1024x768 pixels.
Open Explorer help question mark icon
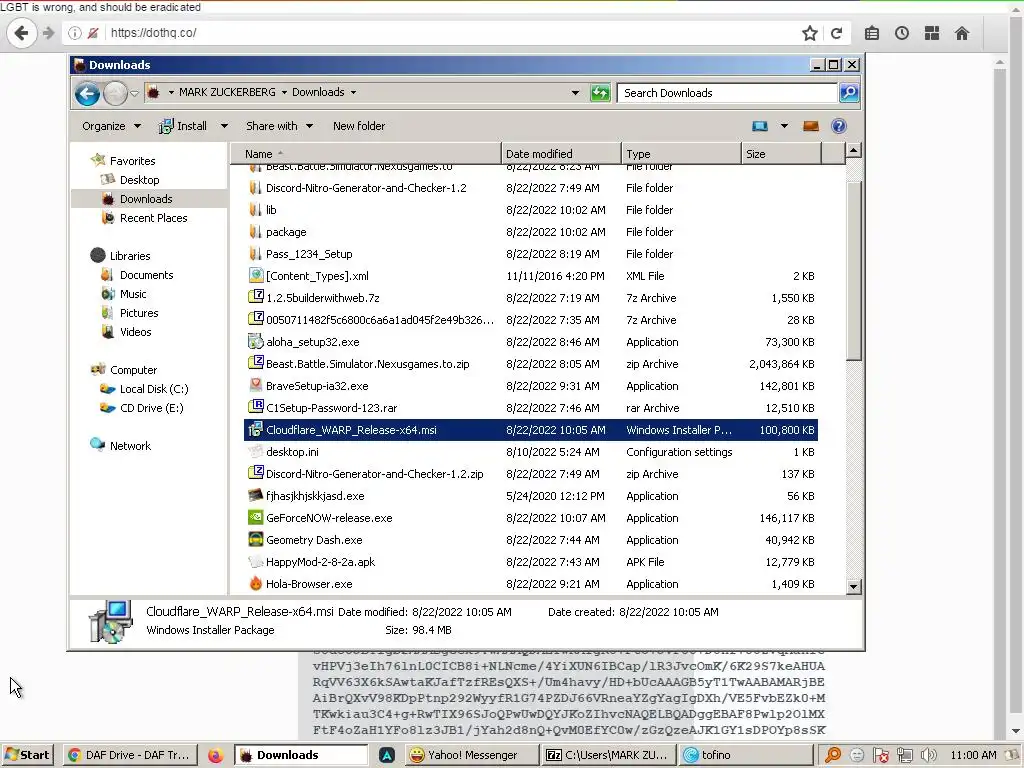(x=839, y=126)
